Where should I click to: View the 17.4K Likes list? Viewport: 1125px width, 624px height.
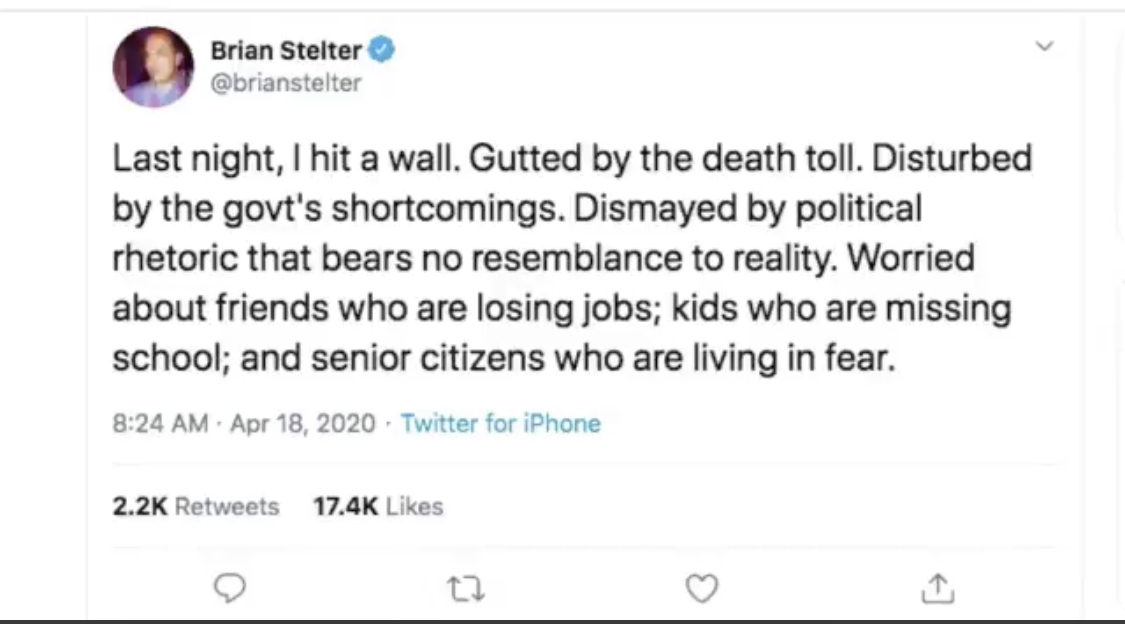point(378,506)
